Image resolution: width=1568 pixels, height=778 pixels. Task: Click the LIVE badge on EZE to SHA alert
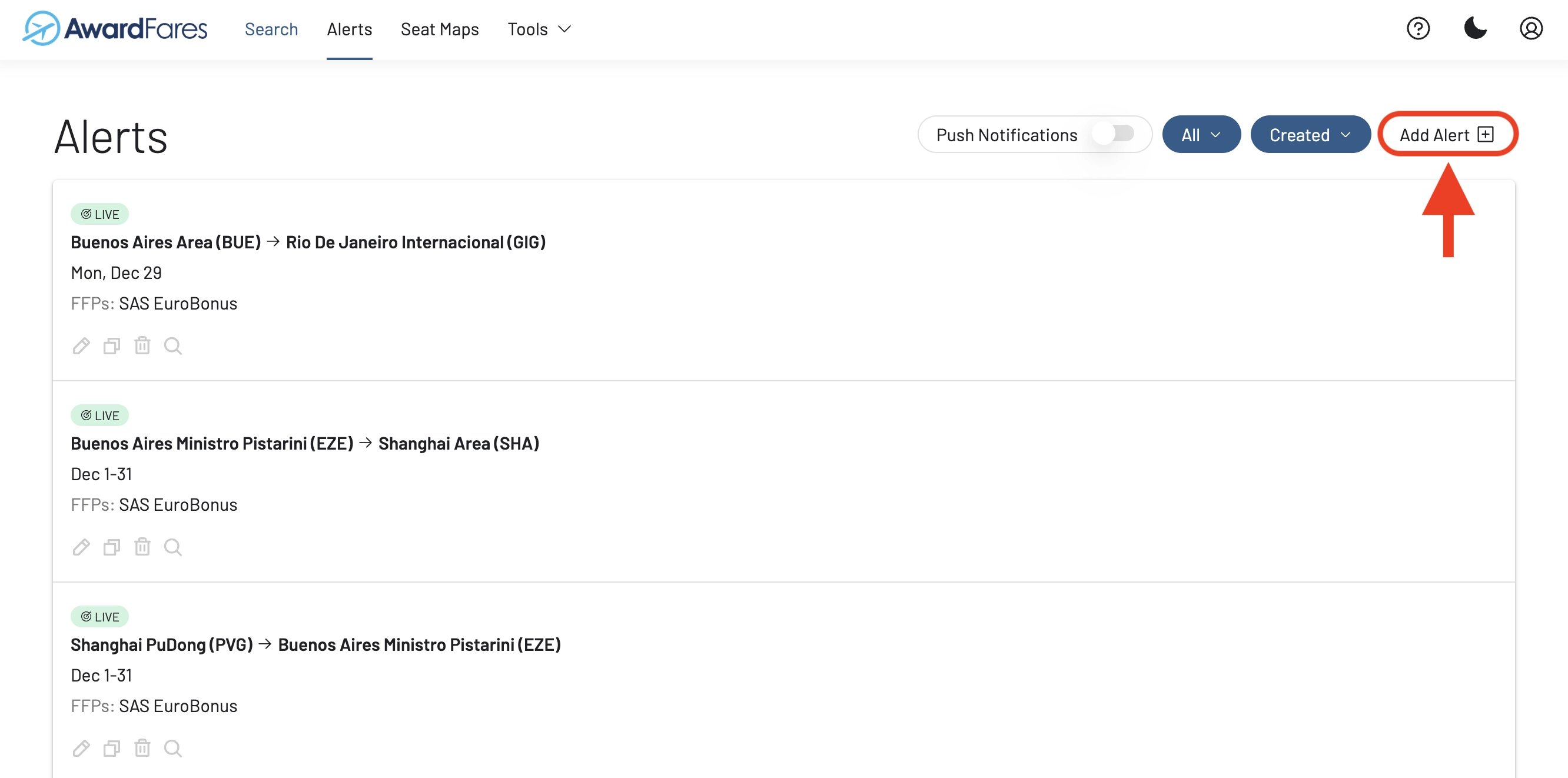click(100, 416)
